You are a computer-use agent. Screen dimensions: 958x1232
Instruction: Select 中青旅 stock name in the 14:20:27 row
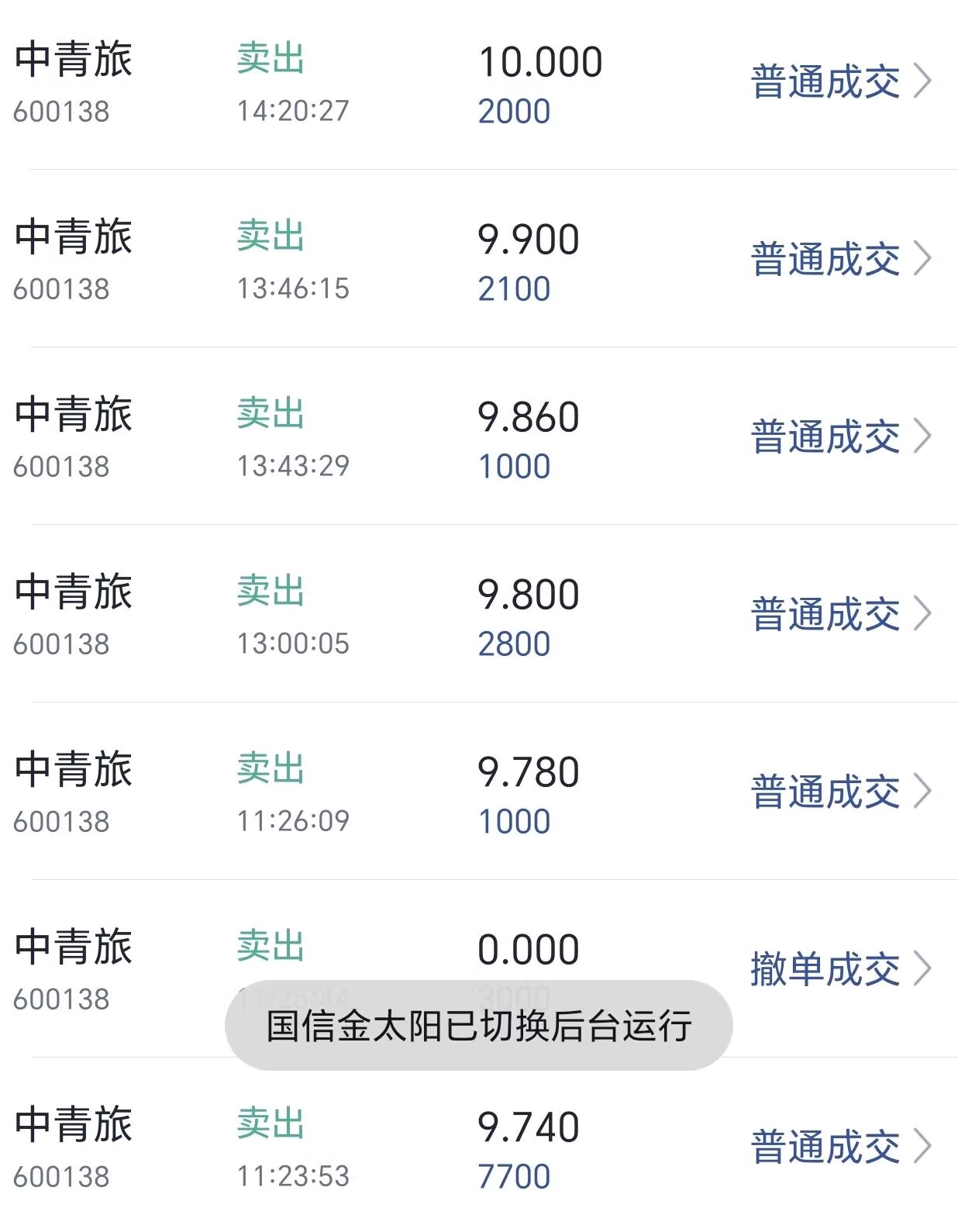pos(74,60)
